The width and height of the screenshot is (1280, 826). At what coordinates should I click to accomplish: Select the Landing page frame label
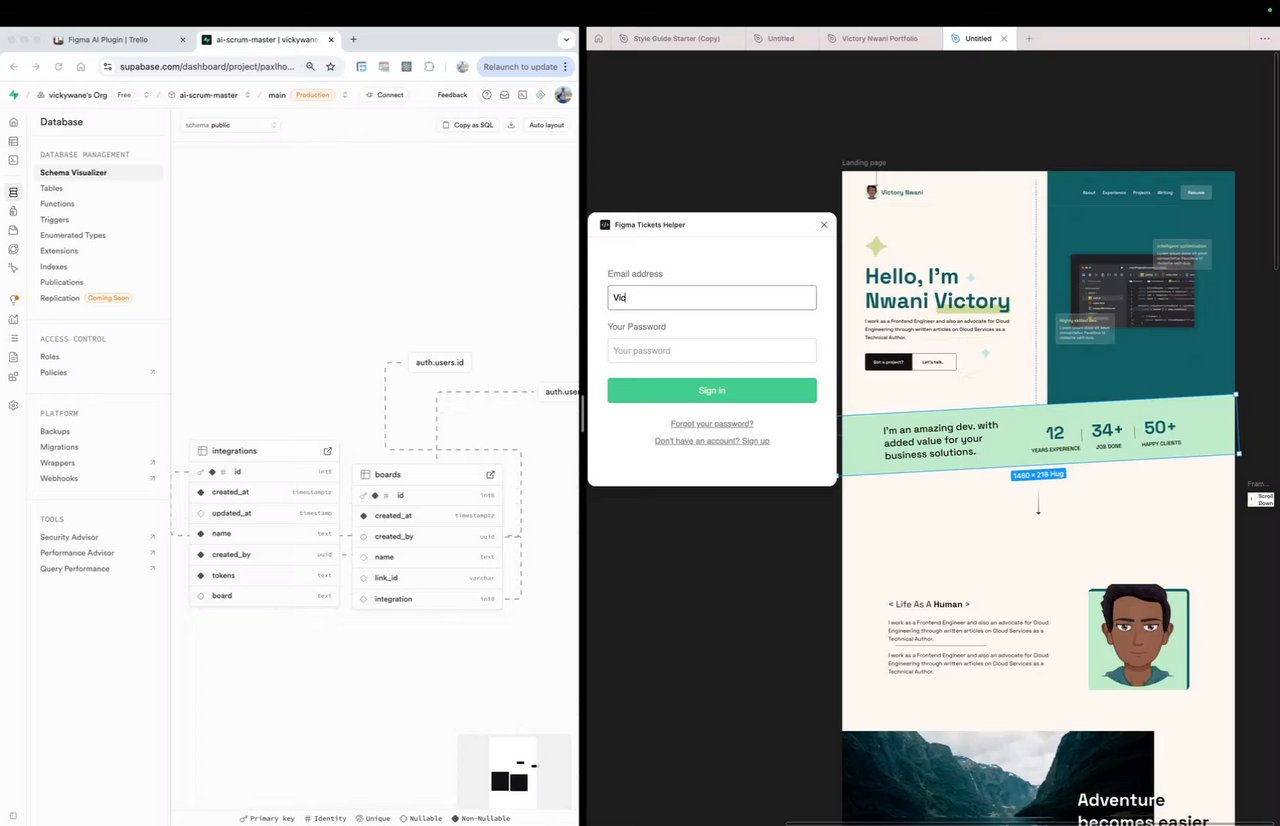coord(864,163)
